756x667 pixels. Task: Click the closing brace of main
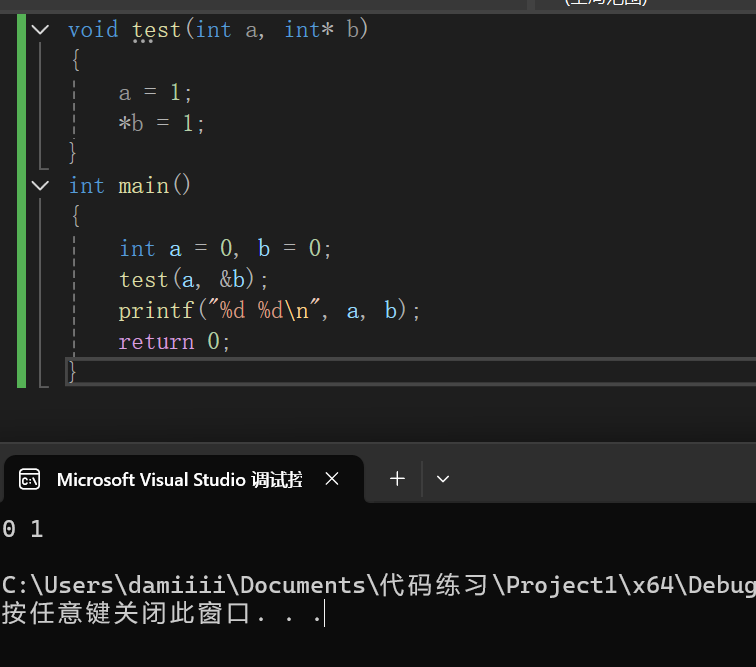(x=72, y=372)
